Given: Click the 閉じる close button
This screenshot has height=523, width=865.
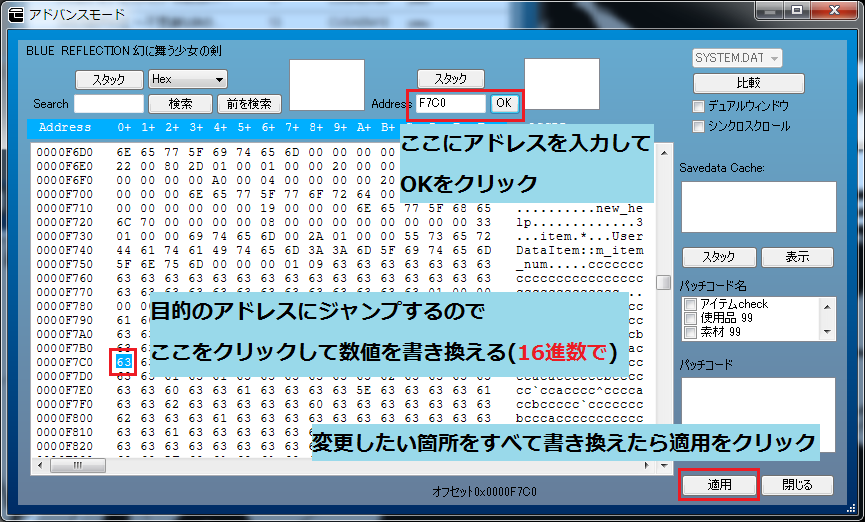Looking at the screenshot, I should pos(797,485).
